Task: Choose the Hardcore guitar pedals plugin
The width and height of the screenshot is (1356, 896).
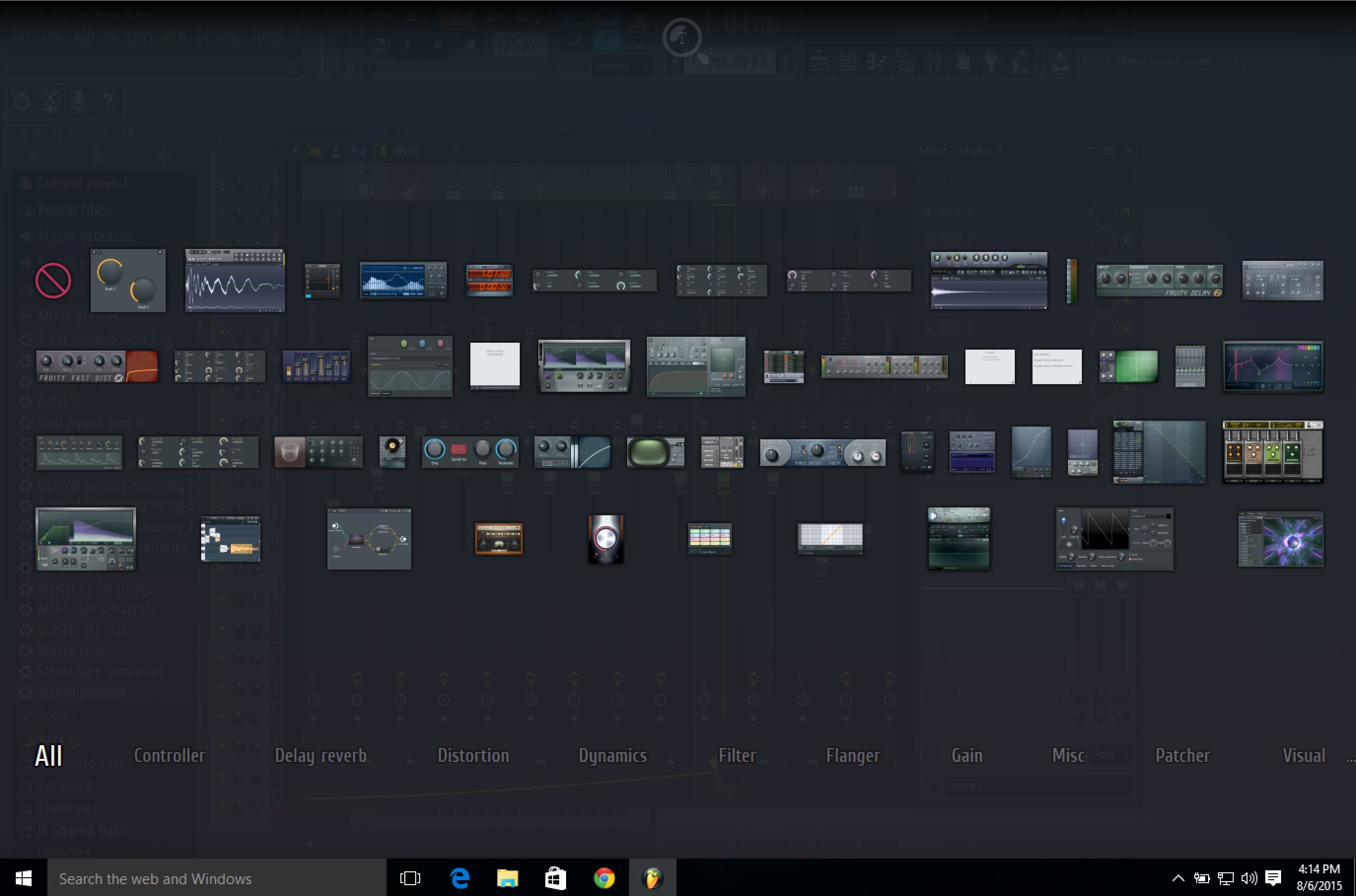Action: tap(1273, 453)
